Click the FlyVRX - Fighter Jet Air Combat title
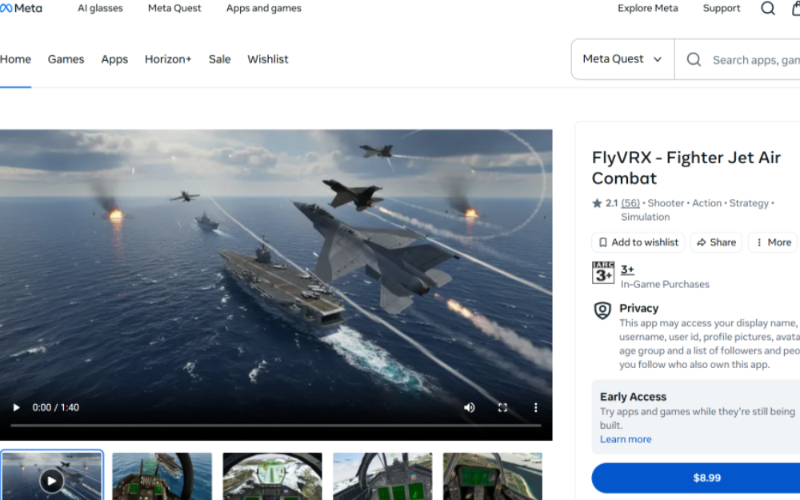This screenshot has height=500, width=800. tap(686, 168)
